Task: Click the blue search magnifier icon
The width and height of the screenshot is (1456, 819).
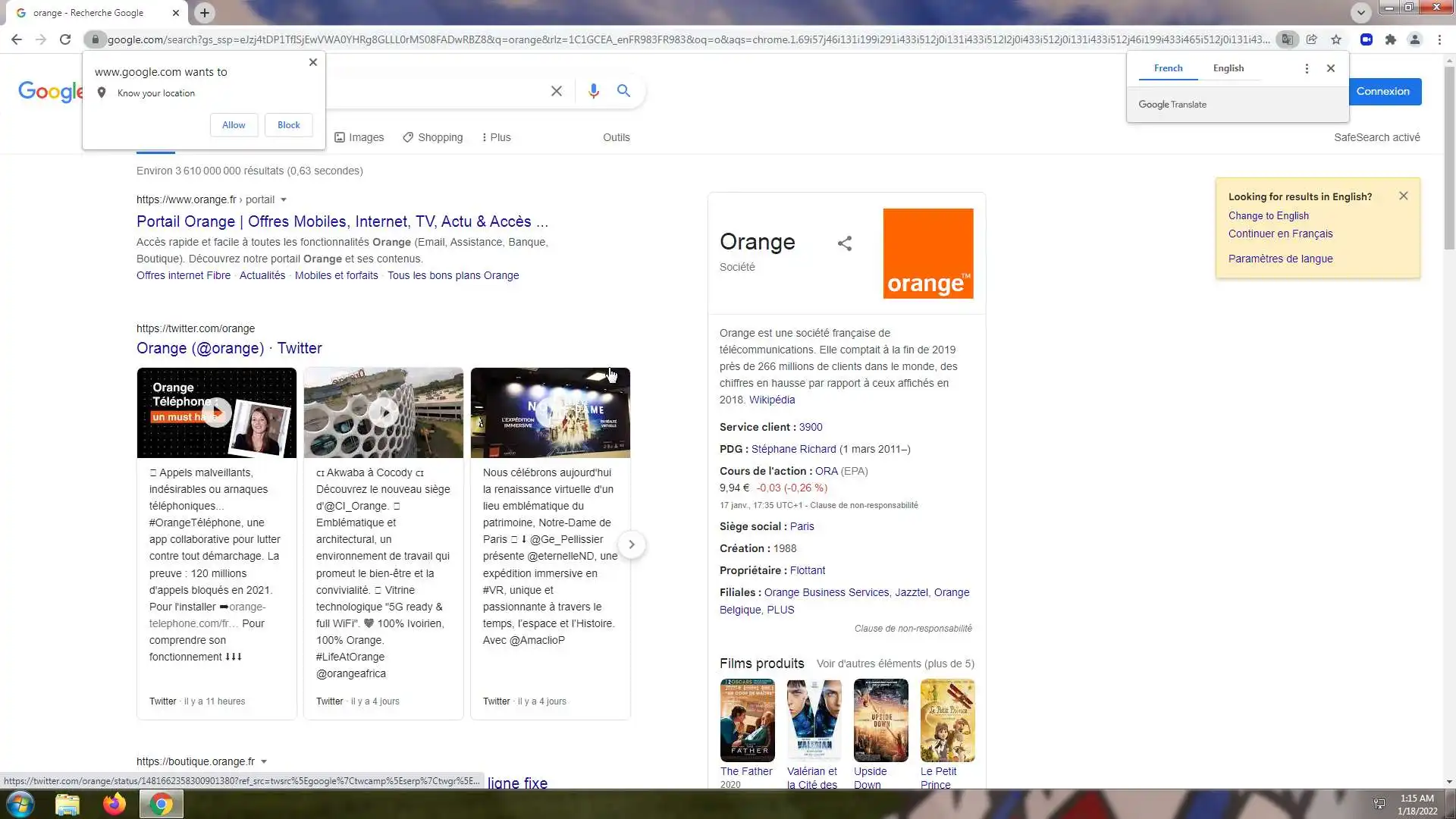Action: point(623,91)
